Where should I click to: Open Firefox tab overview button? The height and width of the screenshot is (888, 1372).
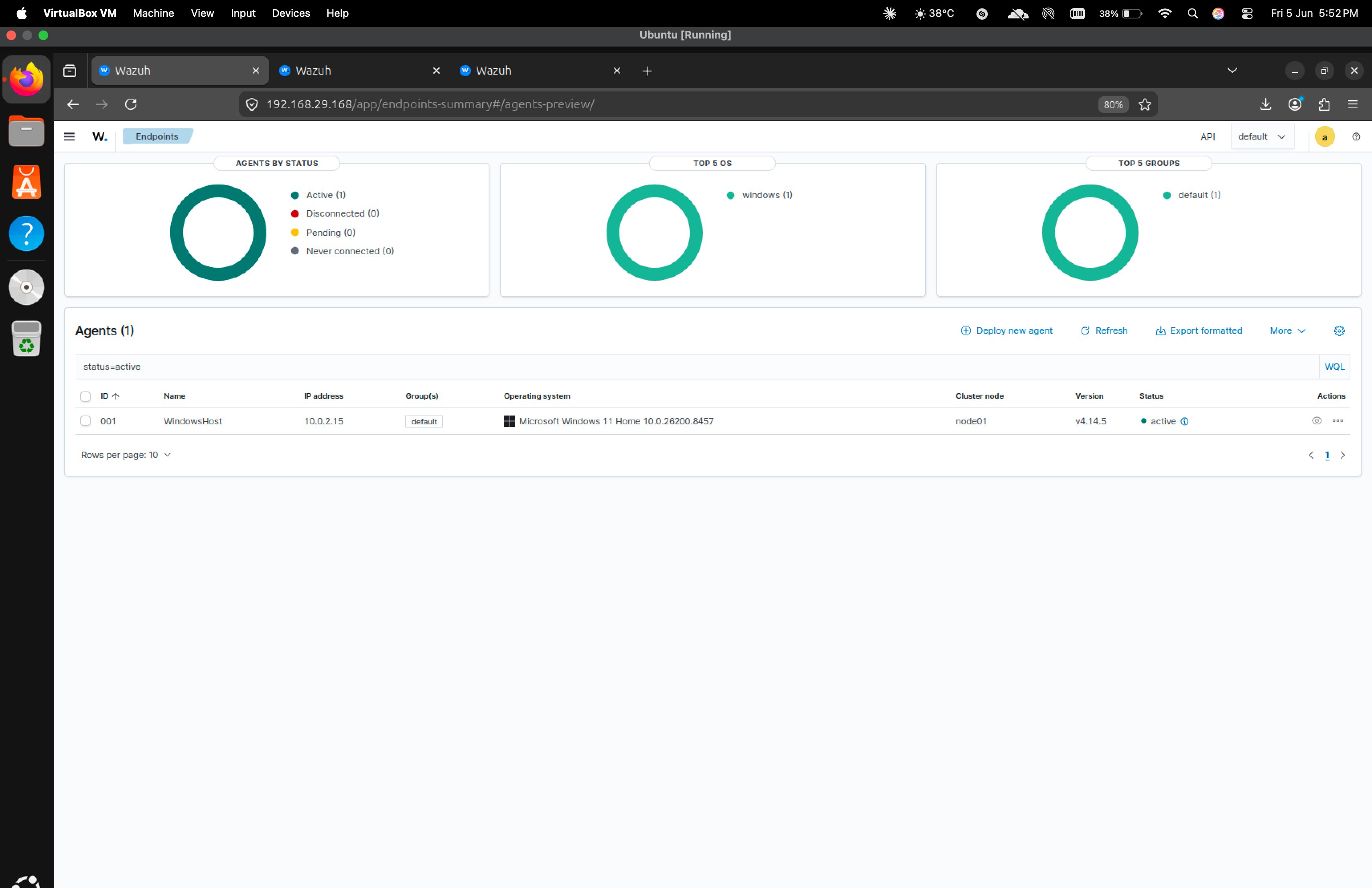[70, 71]
